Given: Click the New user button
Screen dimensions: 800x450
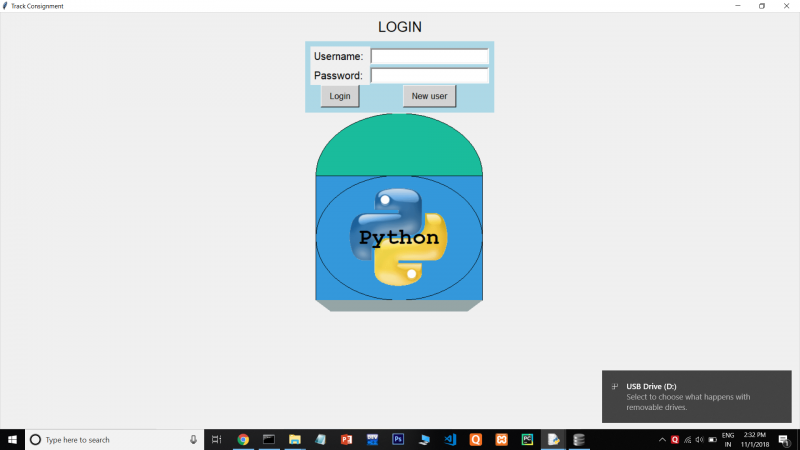Looking at the screenshot, I should click(429, 96).
